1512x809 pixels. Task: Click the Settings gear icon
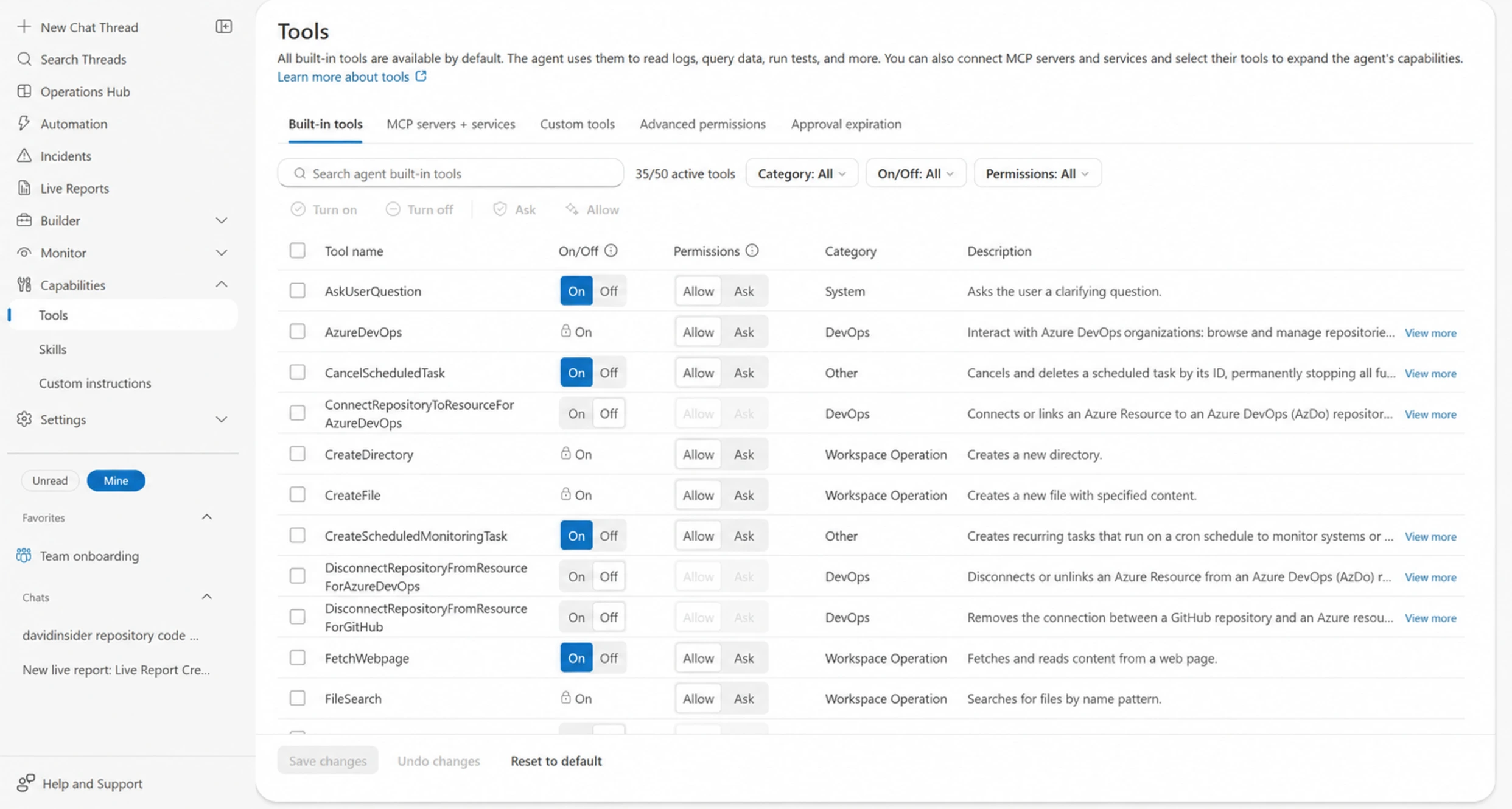pos(24,419)
